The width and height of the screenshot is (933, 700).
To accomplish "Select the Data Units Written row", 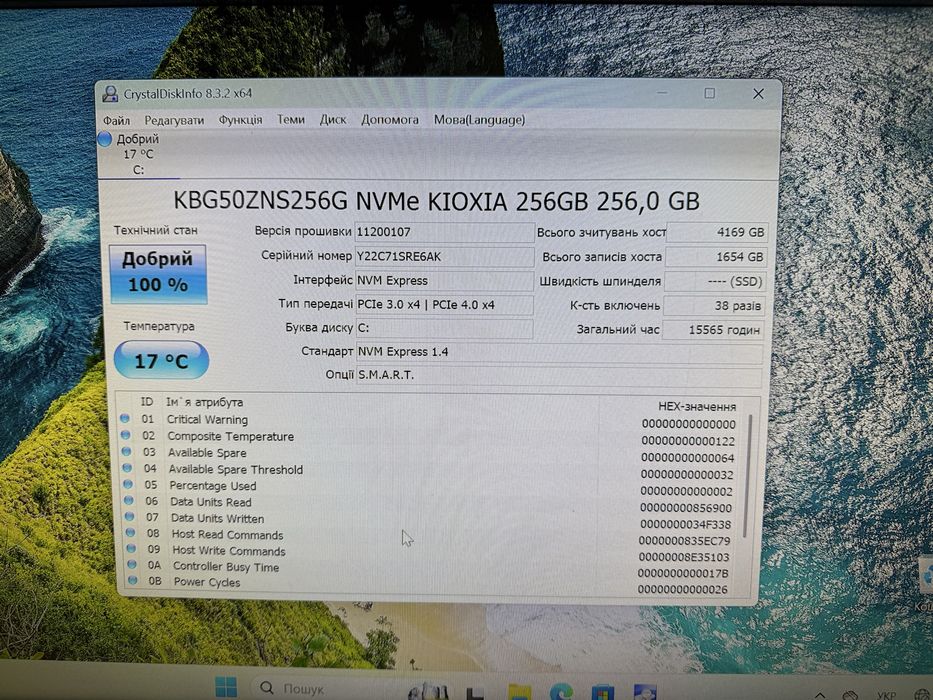I will 428,520.
